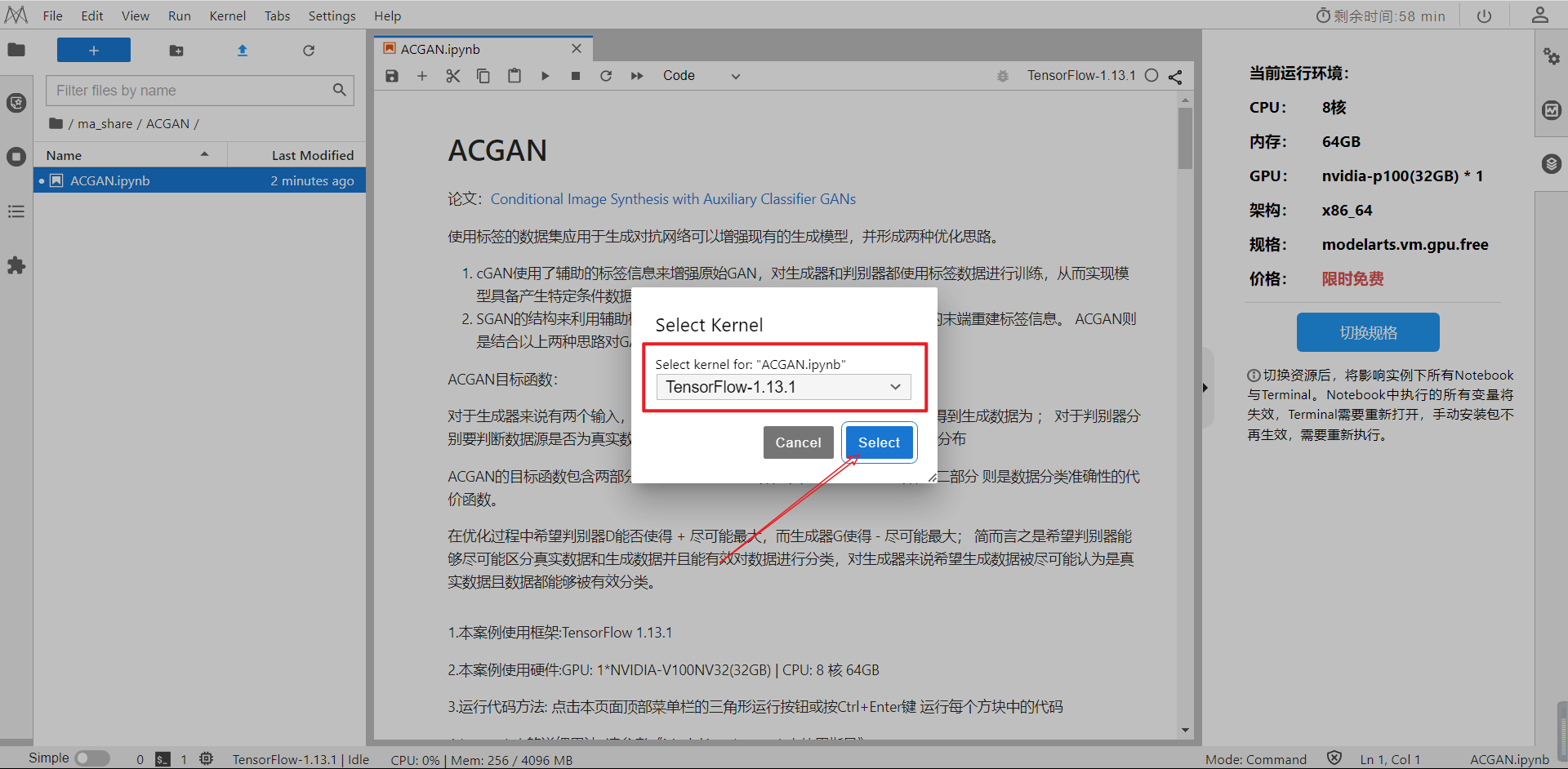The height and width of the screenshot is (769, 1568).
Task: Click the filter files by name field
Action: pos(200,91)
